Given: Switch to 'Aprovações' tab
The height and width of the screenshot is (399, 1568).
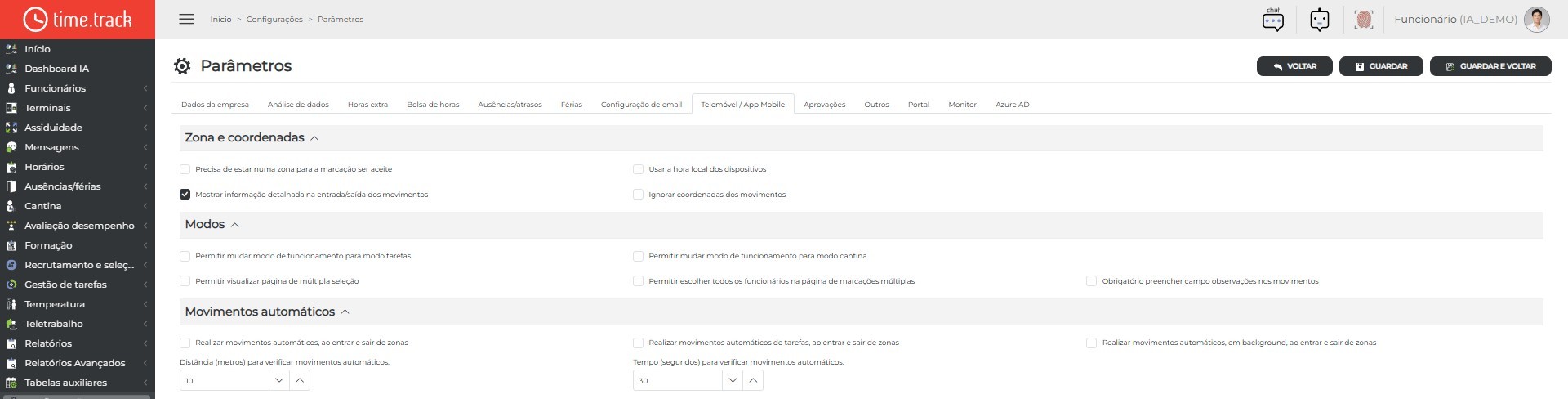Looking at the screenshot, I should click(824, 105).
